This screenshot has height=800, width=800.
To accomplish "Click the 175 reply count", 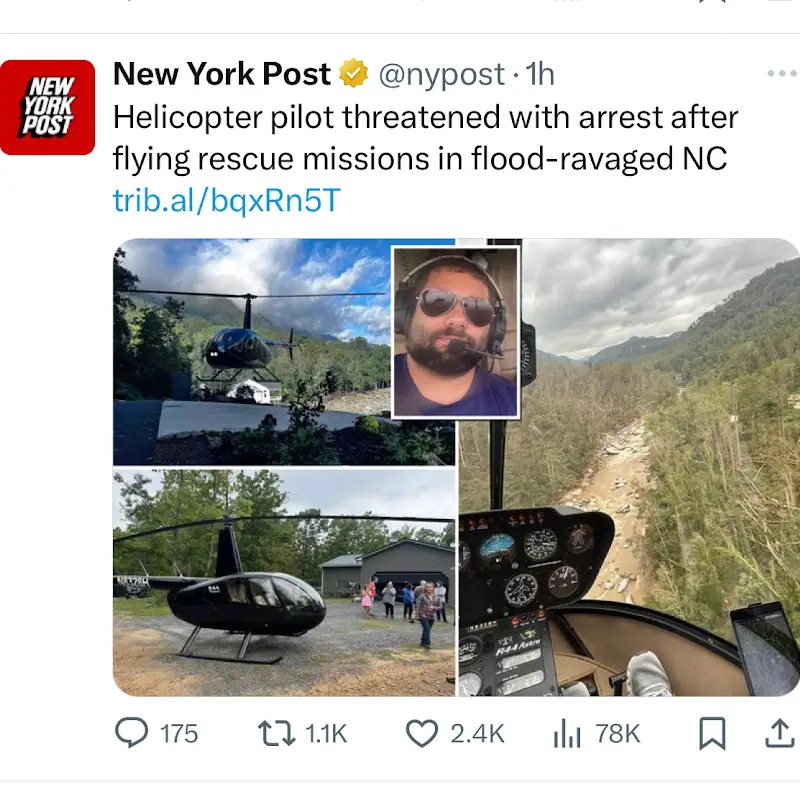I will click(179, 734).
